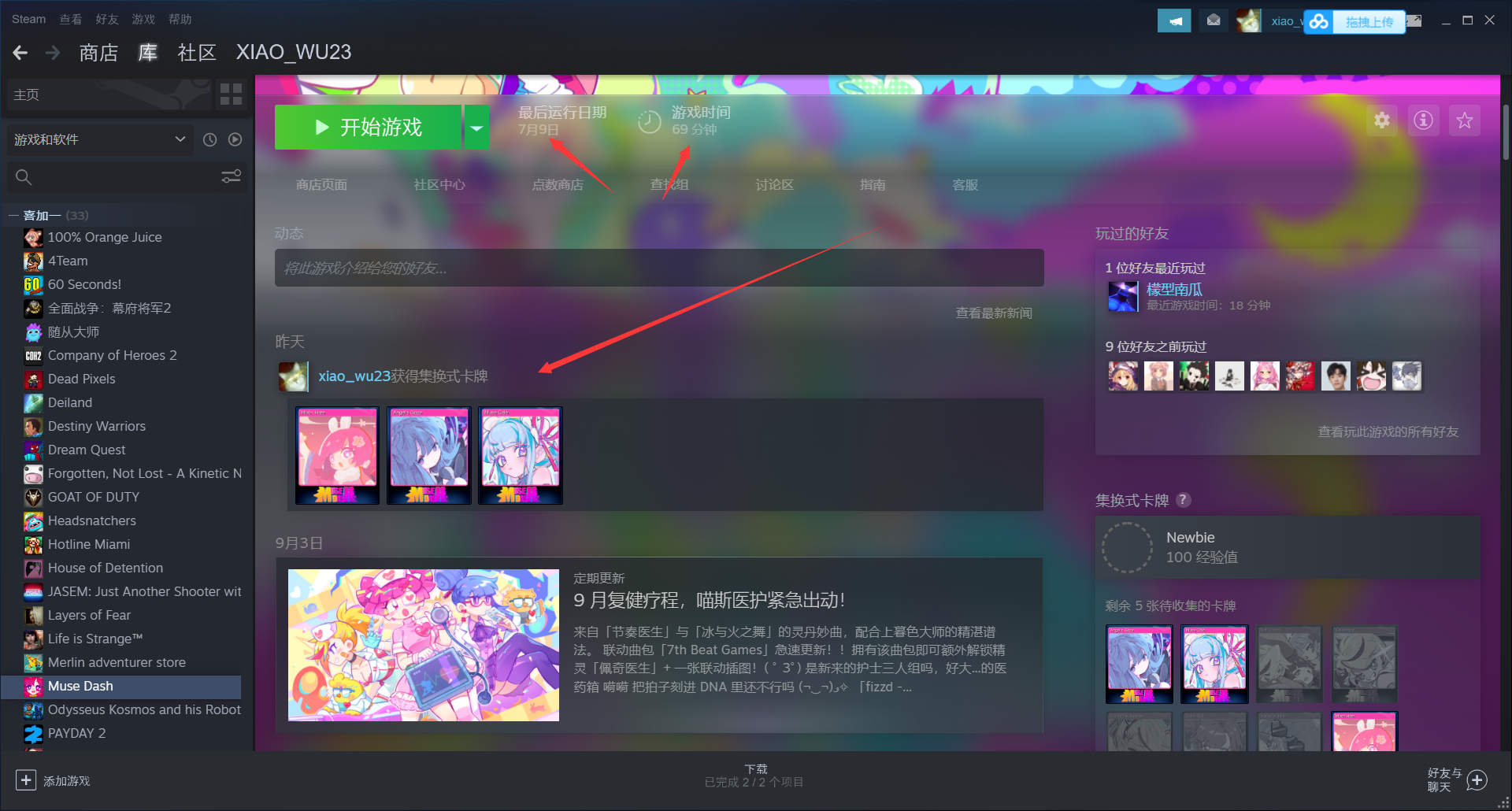Screen dimensions: 1512x811
Task: Switch library to grid view icon
Action: click(231, 94)
